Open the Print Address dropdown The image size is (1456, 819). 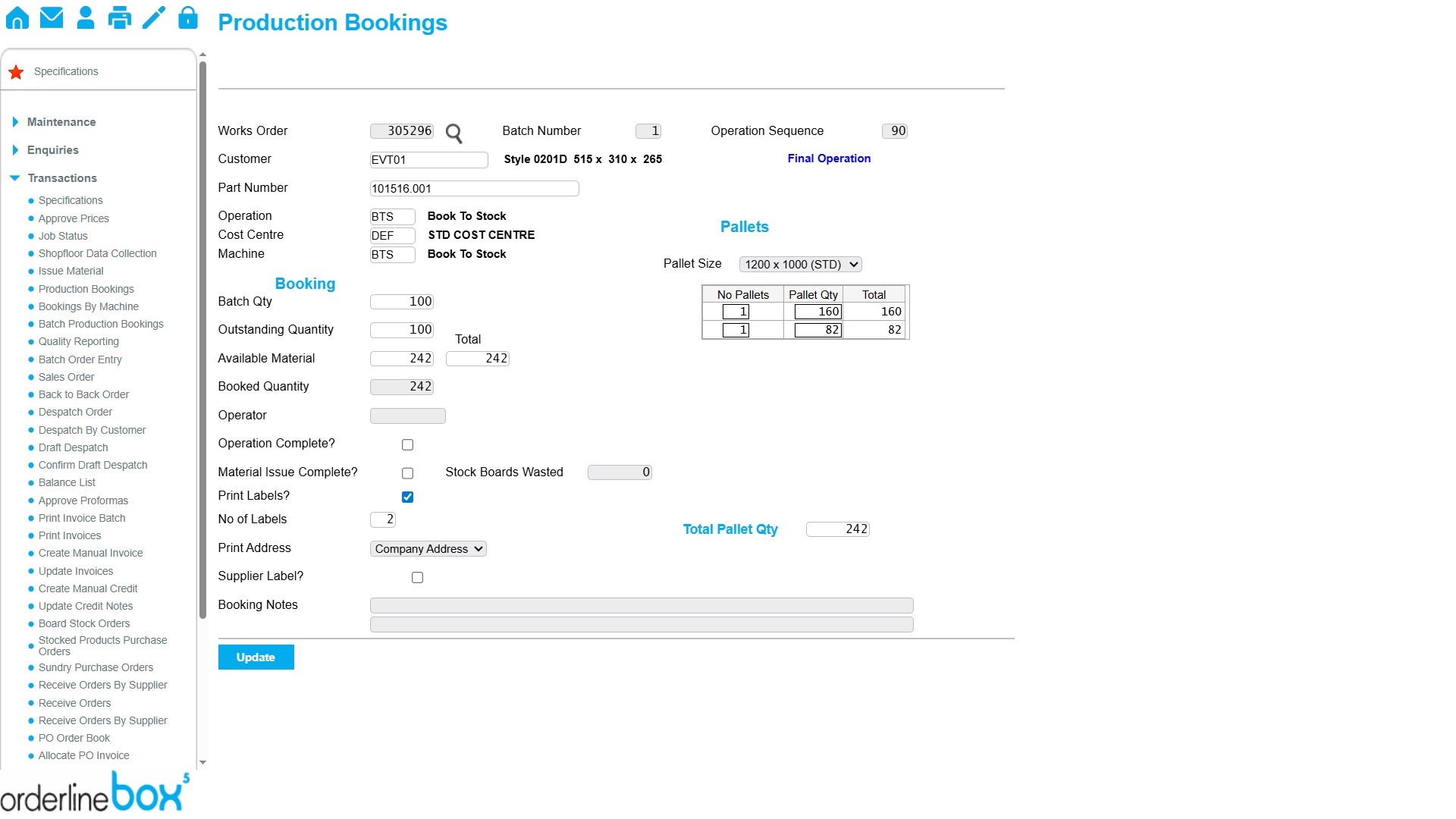428,548
